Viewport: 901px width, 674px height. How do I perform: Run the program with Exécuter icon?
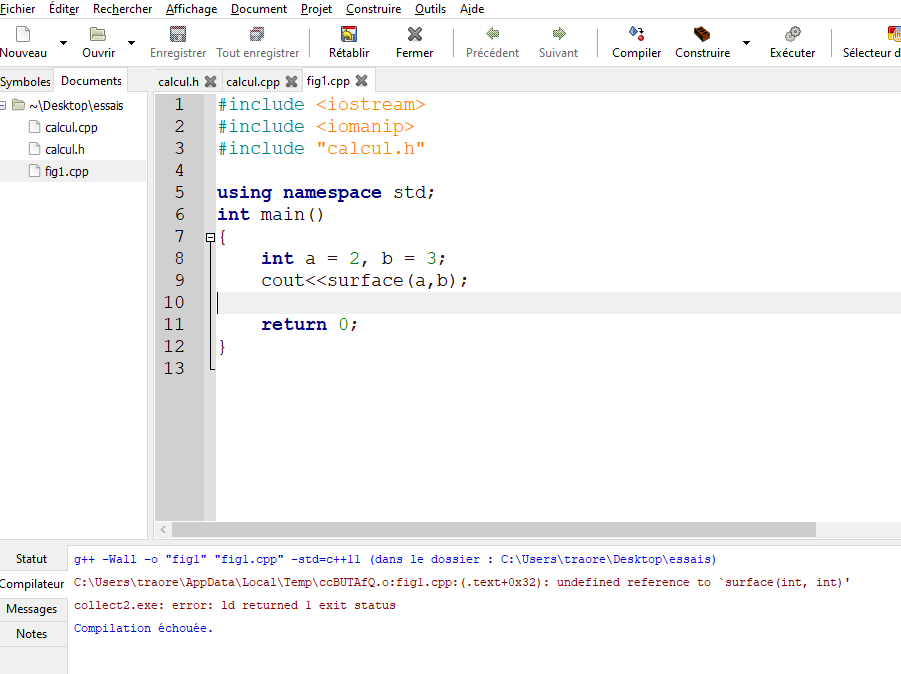click(x=792, y=35)
